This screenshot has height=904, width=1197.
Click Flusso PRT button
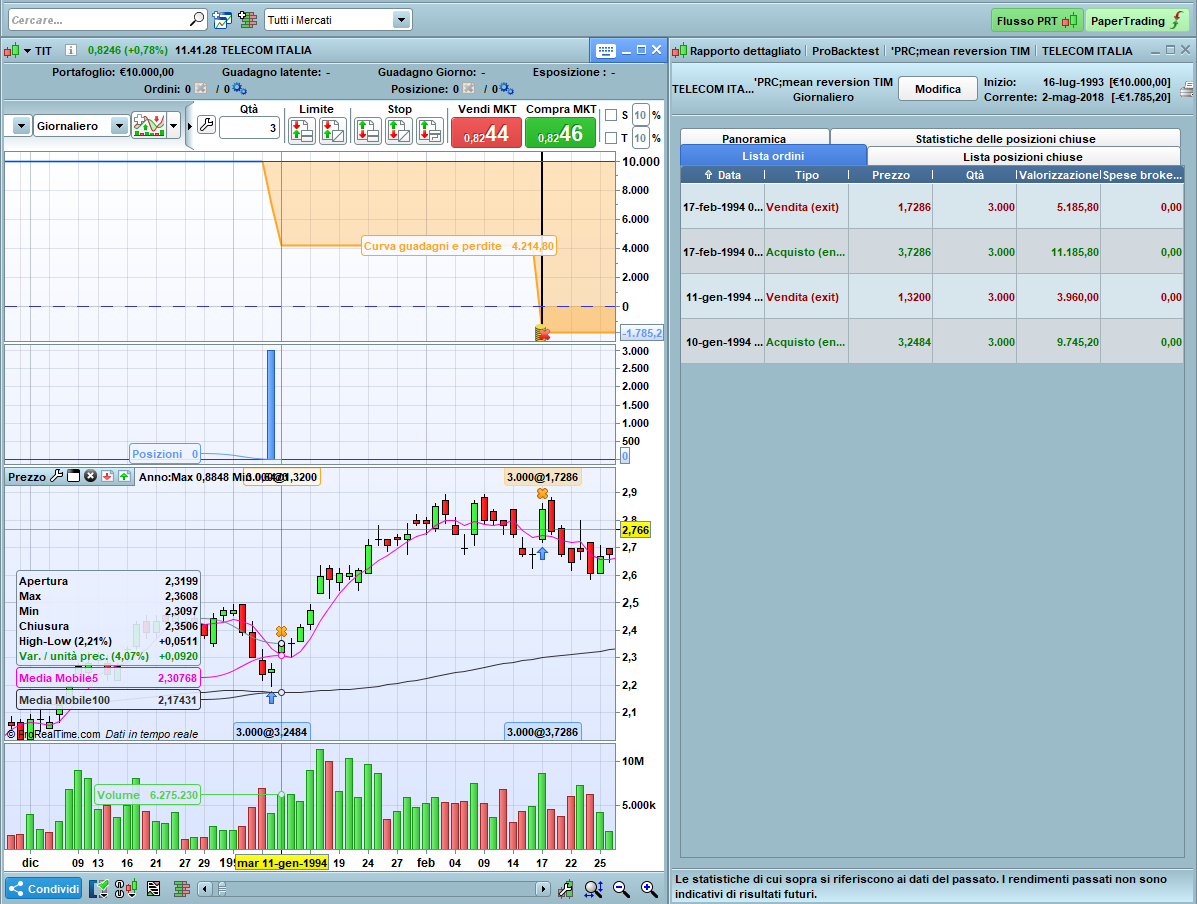[x=1037, y=21]
